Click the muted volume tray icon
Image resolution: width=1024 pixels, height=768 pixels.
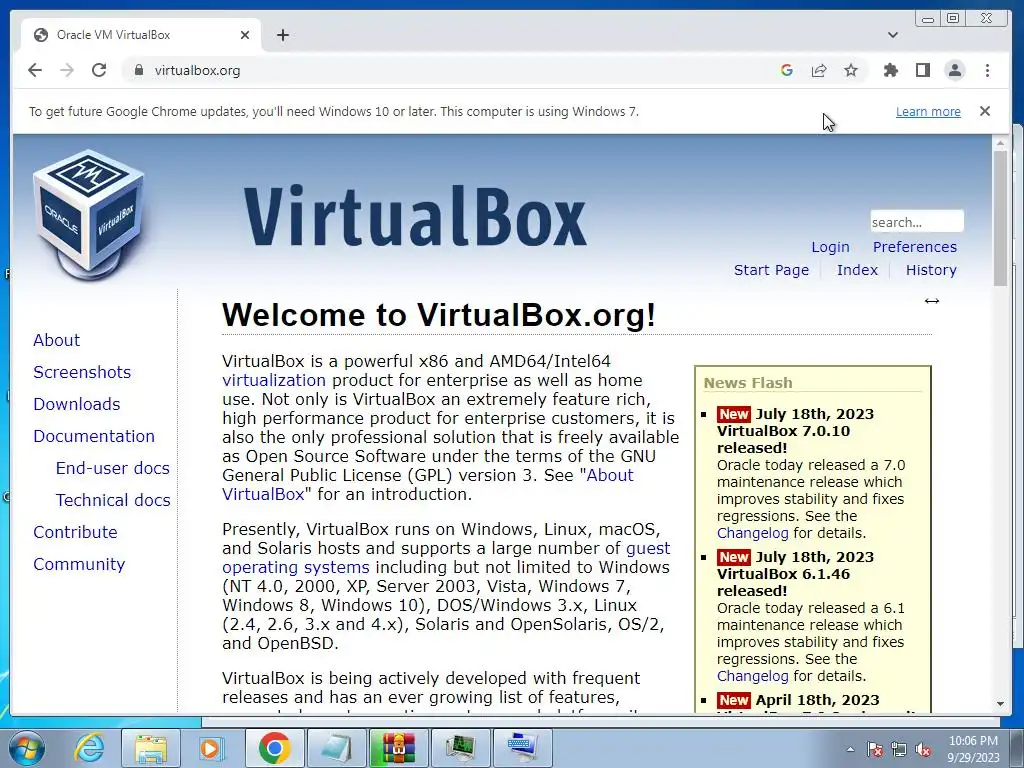click(x=923, y=749)
